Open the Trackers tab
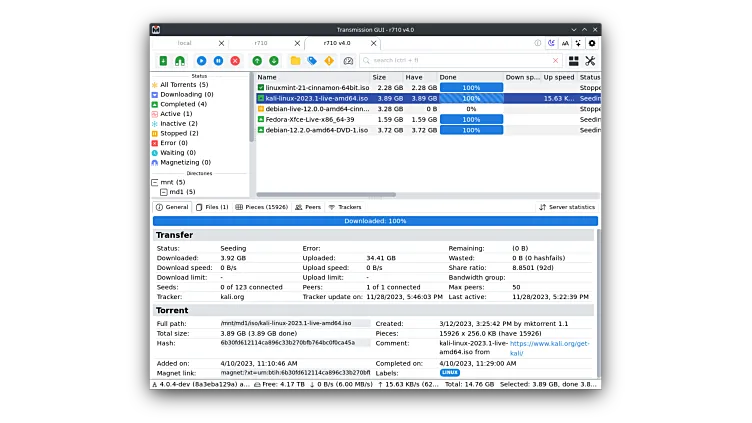This screenshot has width=752, height=423. click(345, 207)
